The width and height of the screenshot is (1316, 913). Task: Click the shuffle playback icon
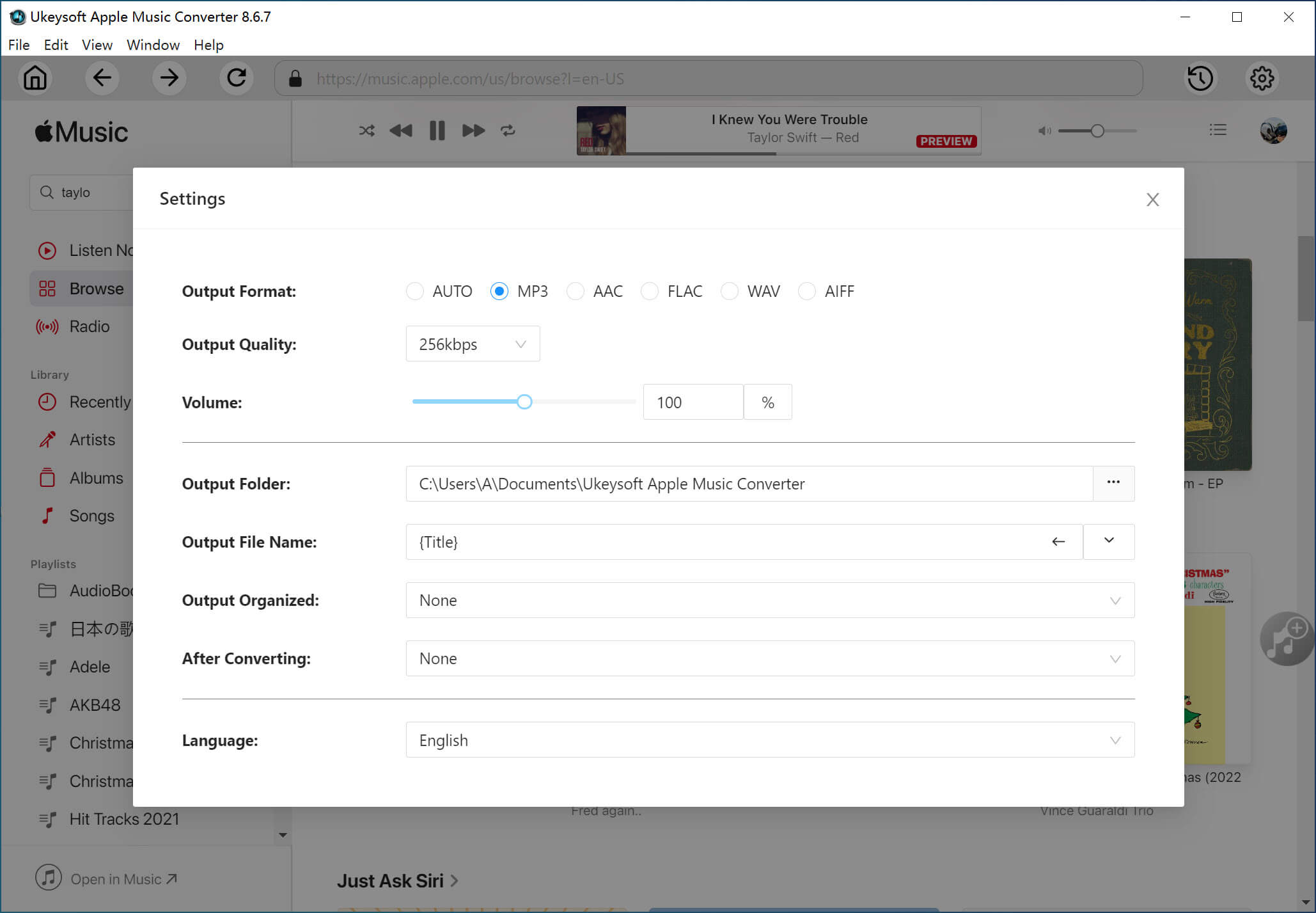364,130
